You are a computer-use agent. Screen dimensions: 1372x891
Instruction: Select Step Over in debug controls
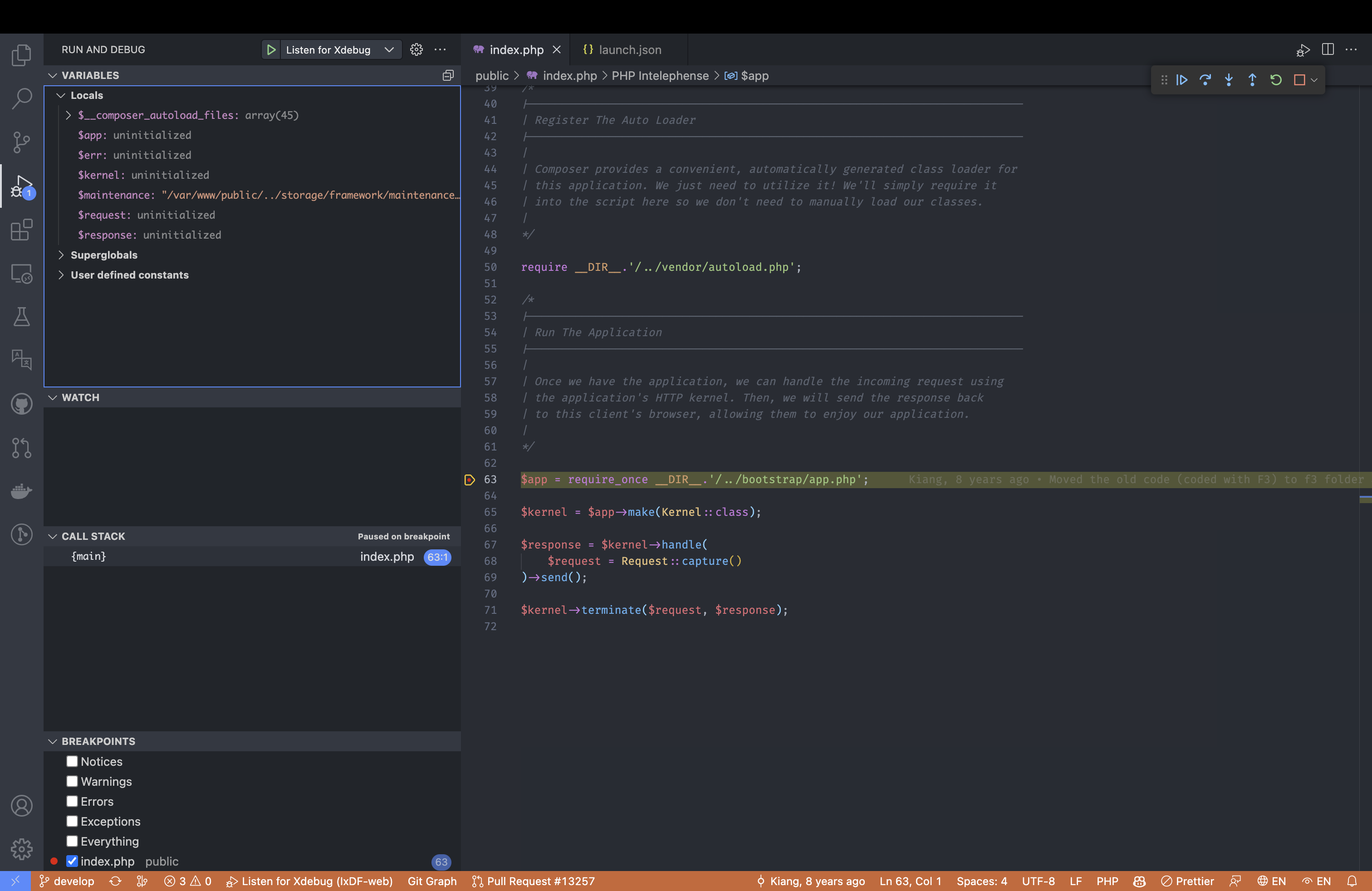pos(1205,80)
